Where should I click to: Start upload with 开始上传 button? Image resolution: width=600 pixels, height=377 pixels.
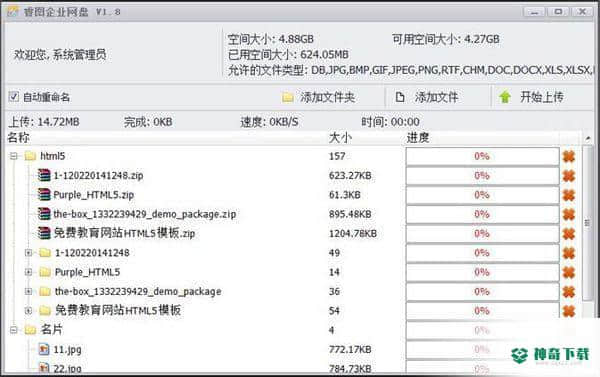532,97
